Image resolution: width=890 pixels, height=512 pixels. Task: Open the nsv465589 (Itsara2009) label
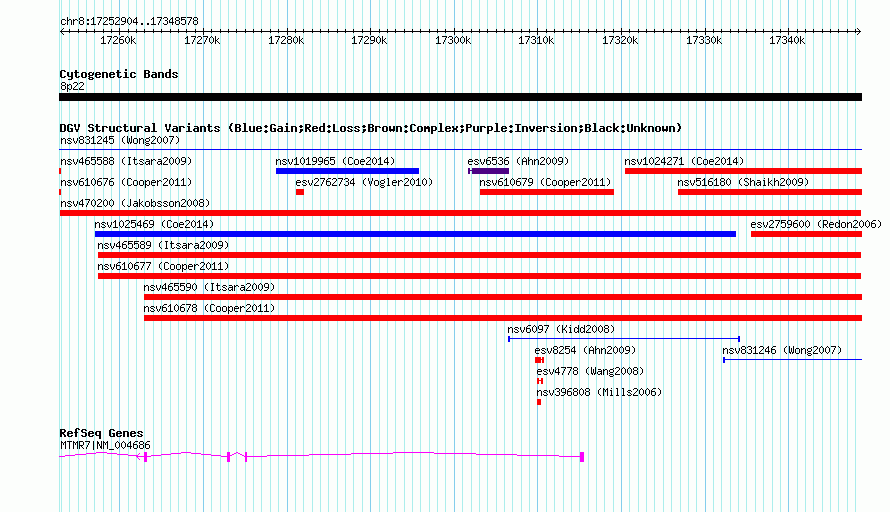(x=163, y=245)
